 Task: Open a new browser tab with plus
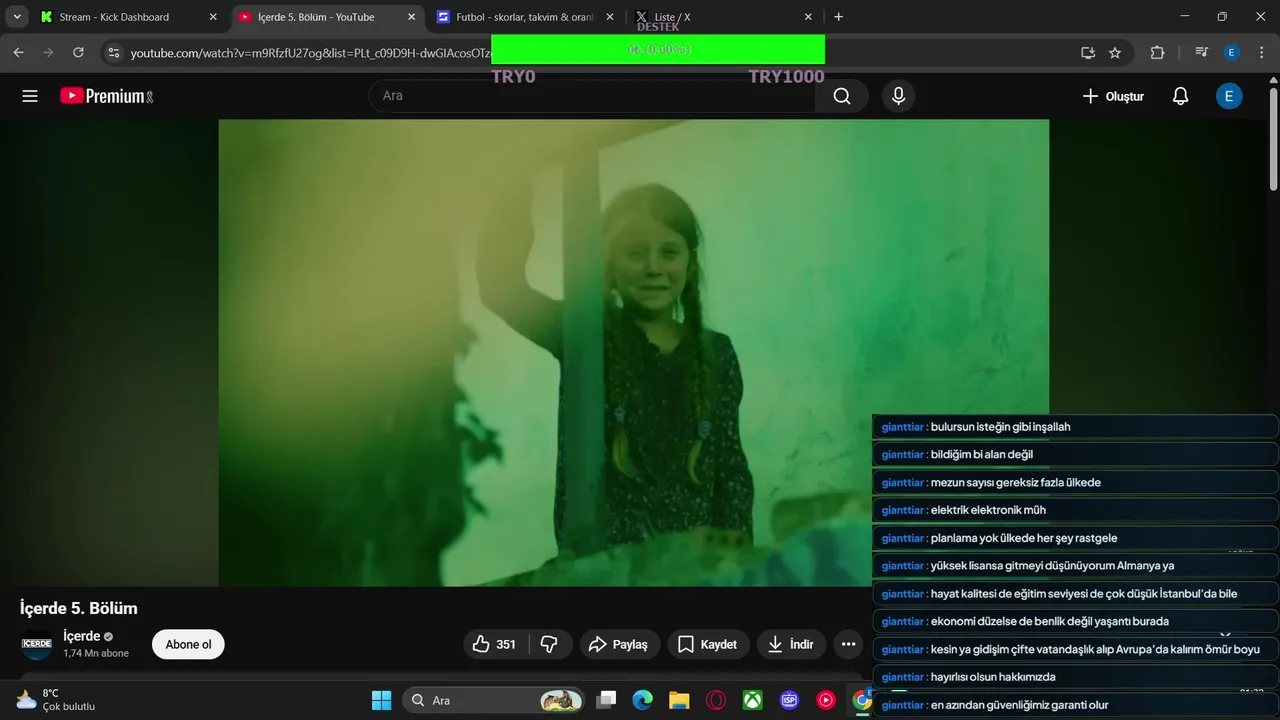[x=838, y=17]
